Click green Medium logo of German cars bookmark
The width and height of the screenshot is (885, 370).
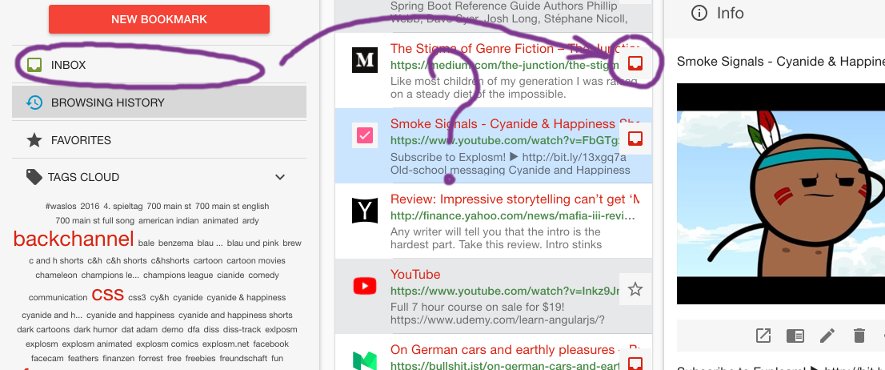[365, 360]
